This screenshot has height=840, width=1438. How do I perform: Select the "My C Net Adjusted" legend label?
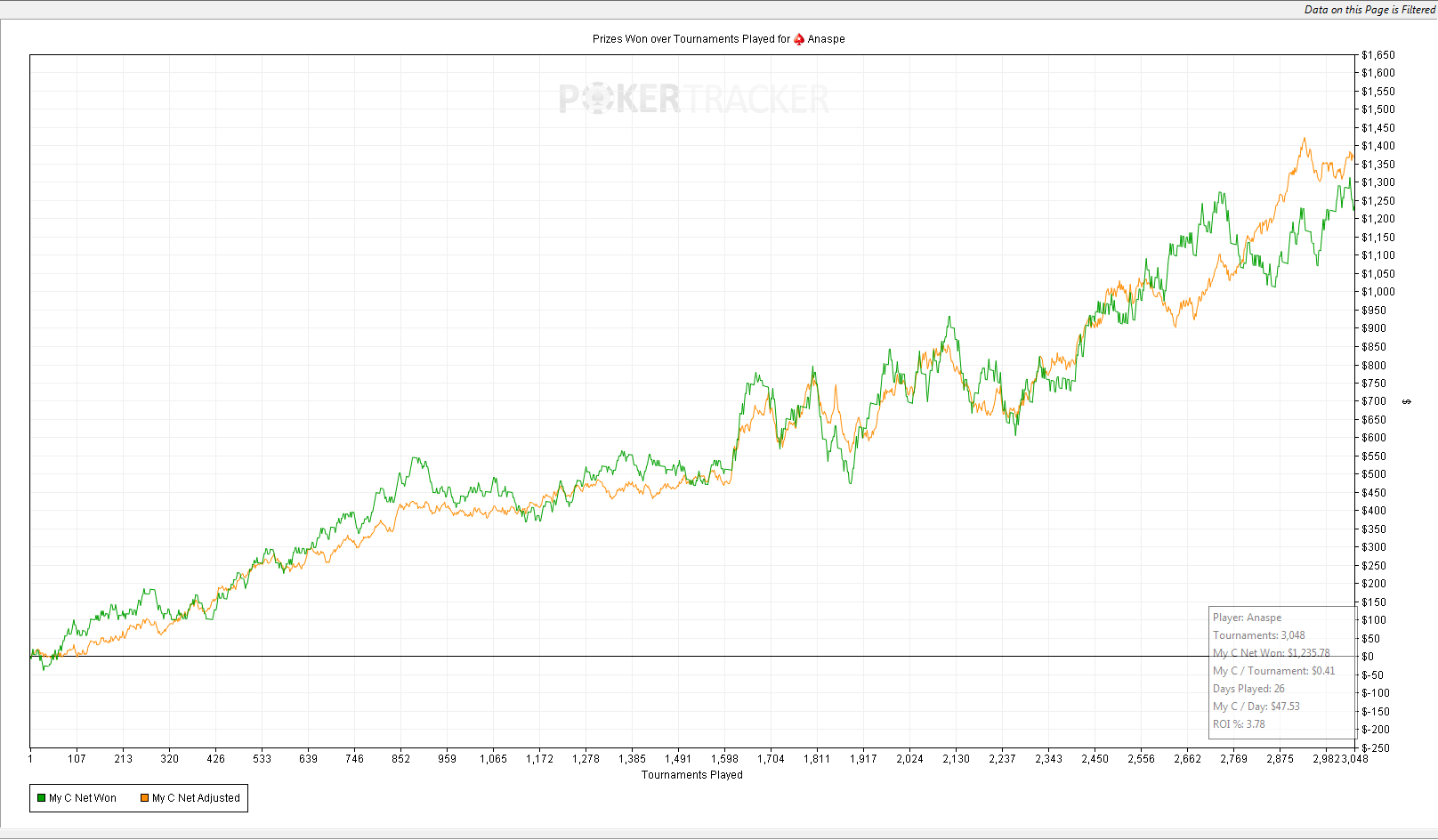pyautogui.click(x=196, y=798)
